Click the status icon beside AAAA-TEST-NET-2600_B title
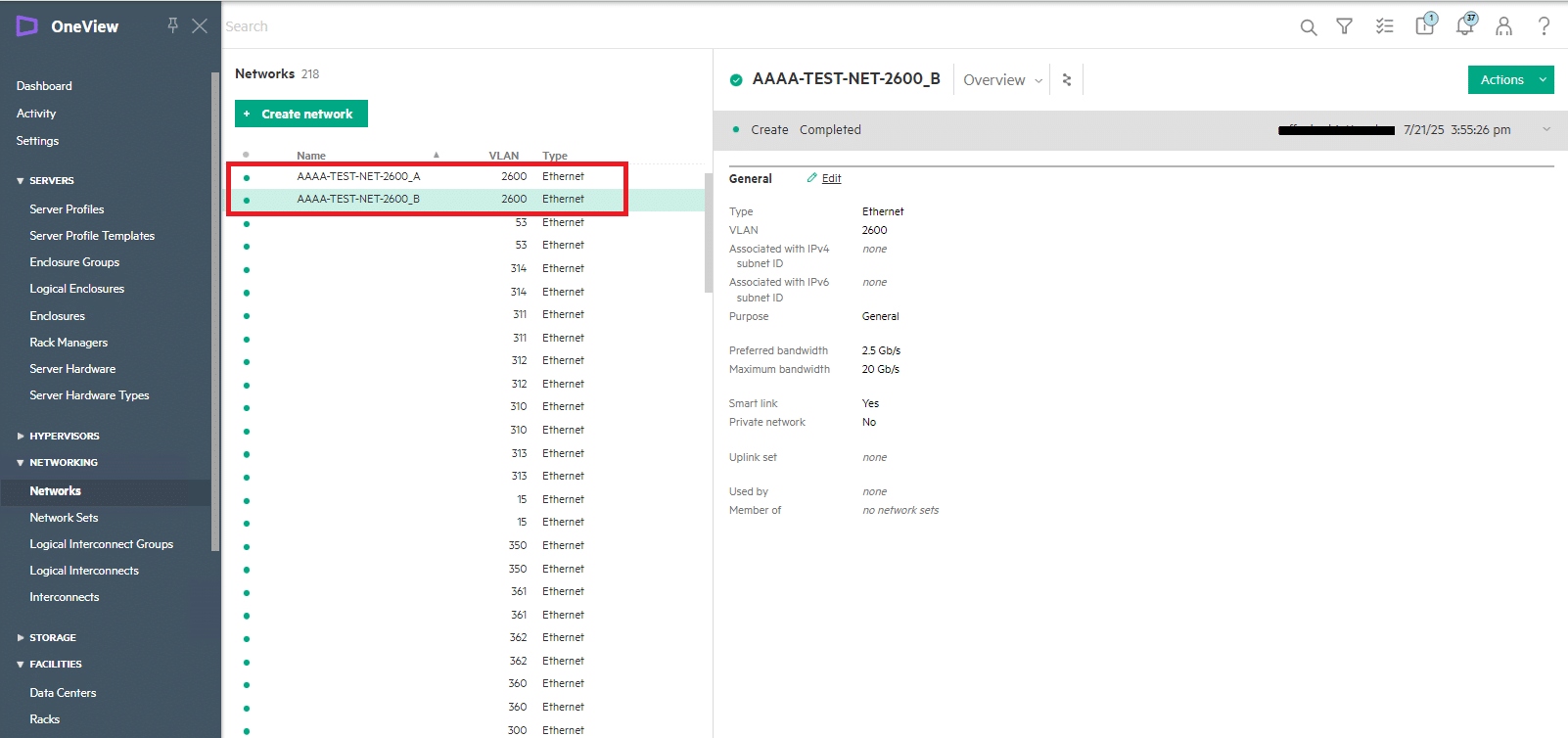The image size is (1568, 738). (736, 80)
